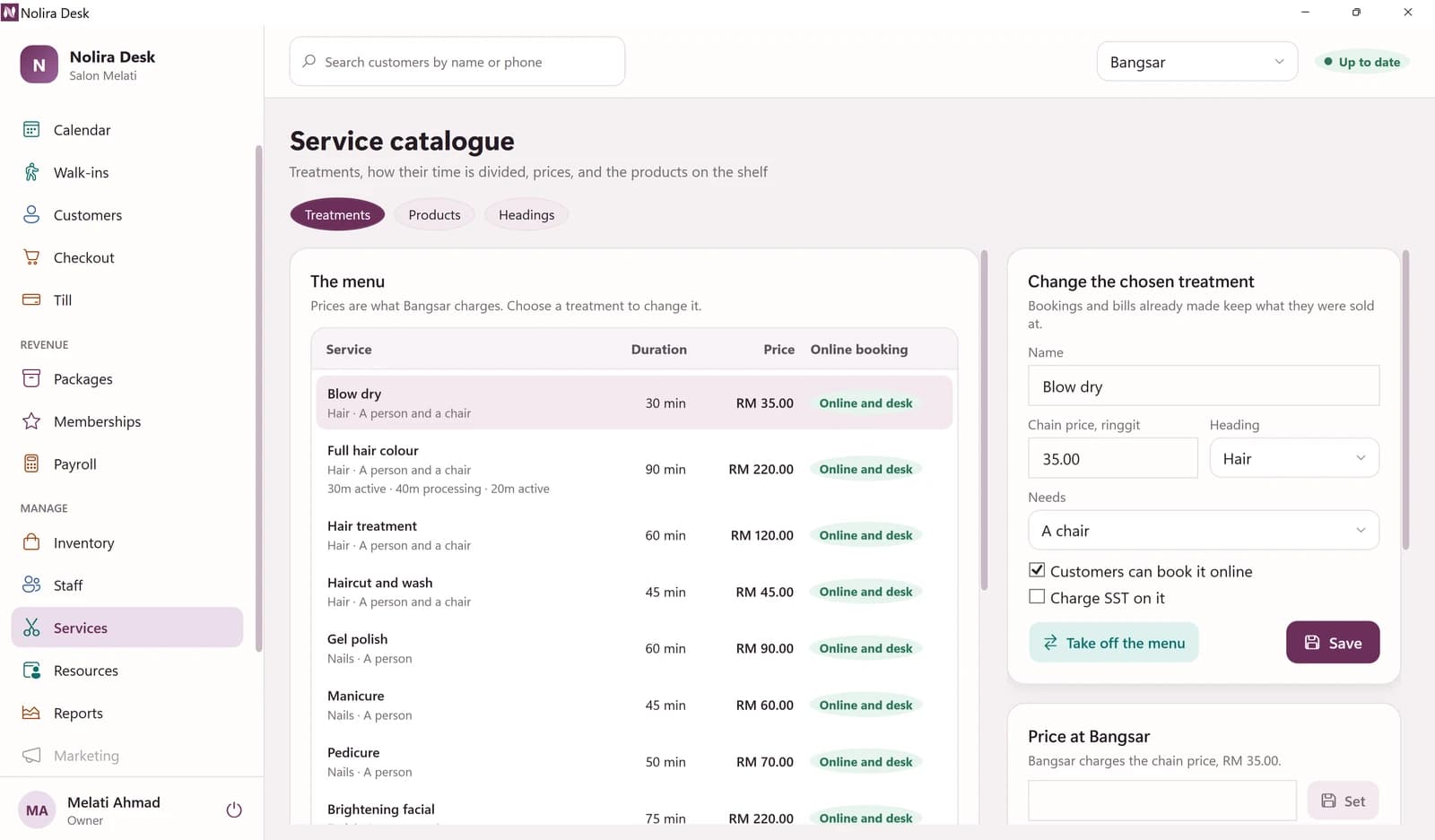This screenshot has width=1435, height=840.
Task: Focus the customer search field
Action: point(457,61)
